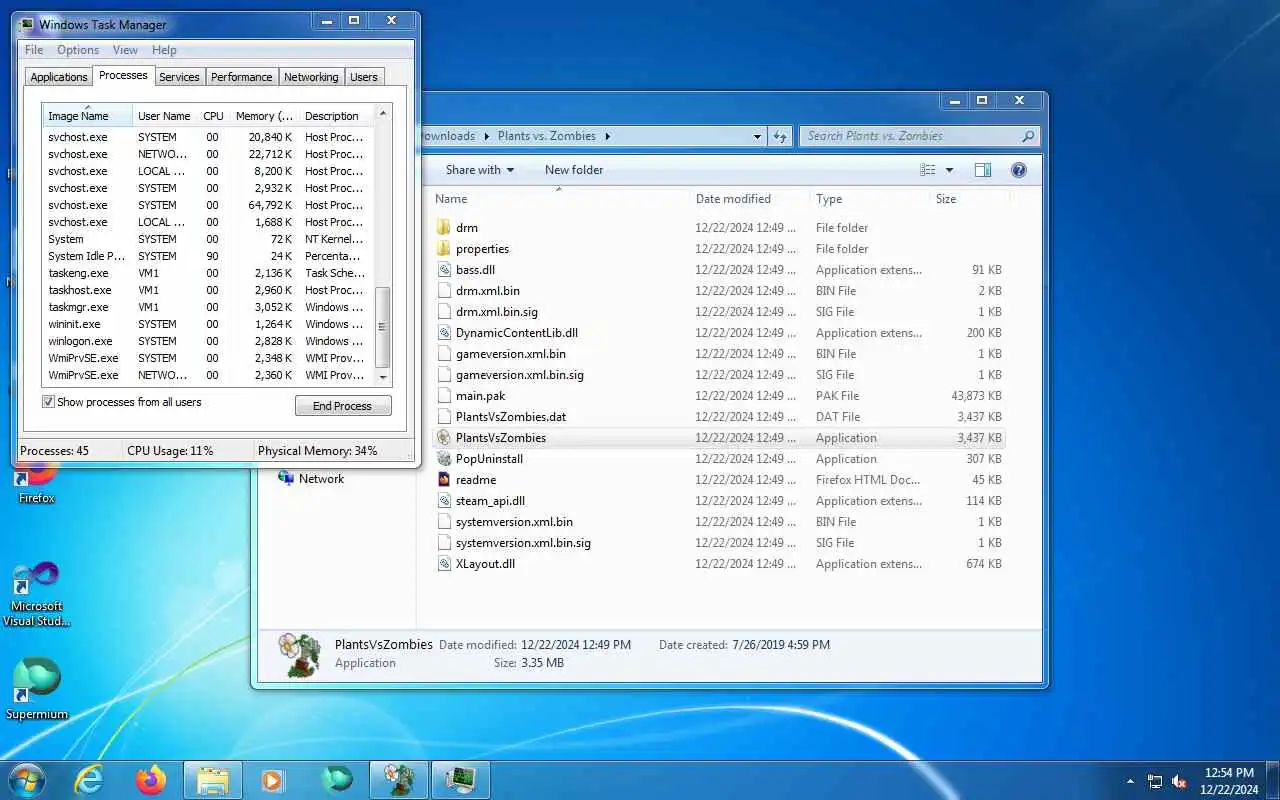Switch to the Networking tab
Screen dimensions: 1280x800
pos(311,77)
